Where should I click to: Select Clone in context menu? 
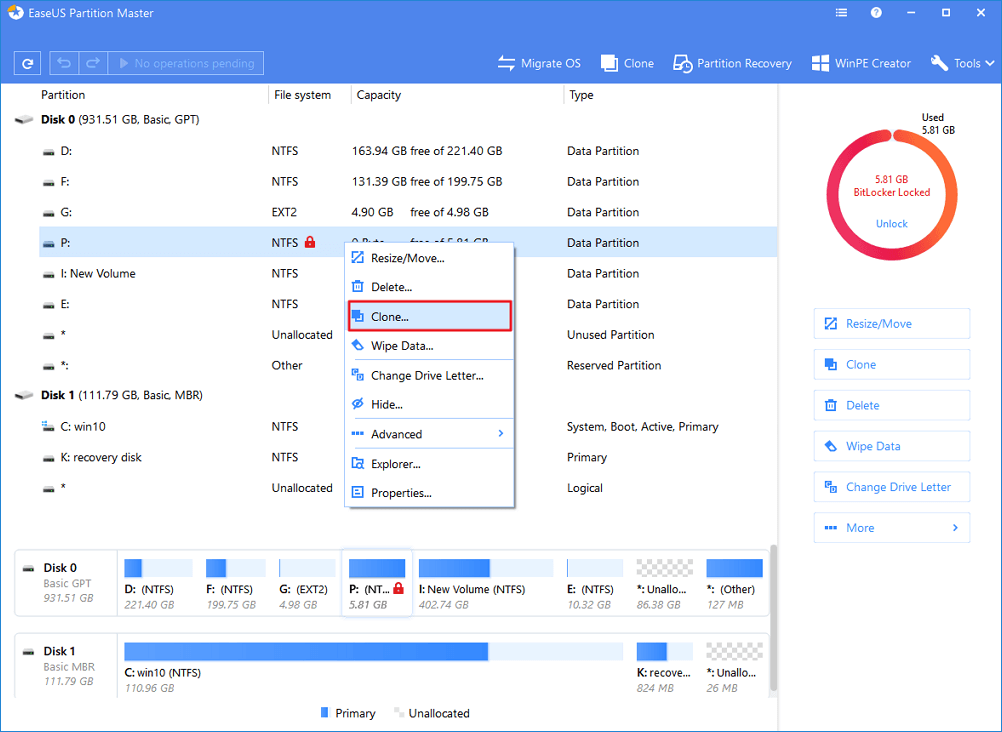[429, 316]
